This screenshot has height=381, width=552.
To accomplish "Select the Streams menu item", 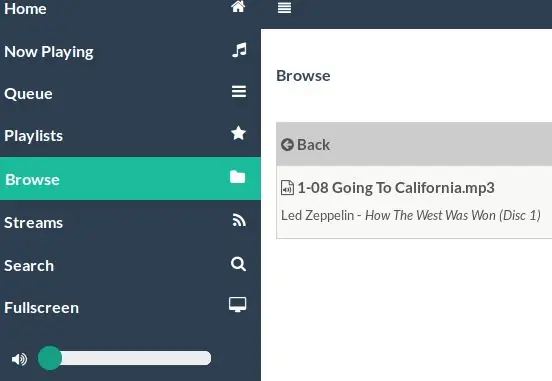I will tap(130, 223).
